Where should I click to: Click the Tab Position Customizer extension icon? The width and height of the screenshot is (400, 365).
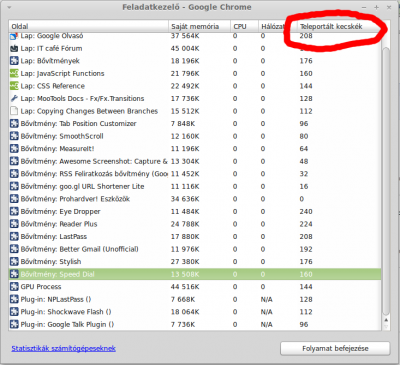pyautogui.click(x=14, y=124)
